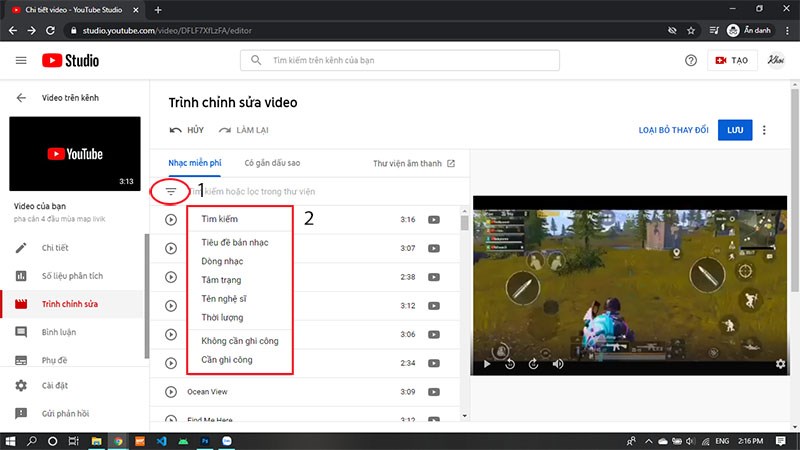800x450 pixels.
Task: Bookmark this page with the star icon
Action: pyautogui.click(x=691, y=31)
